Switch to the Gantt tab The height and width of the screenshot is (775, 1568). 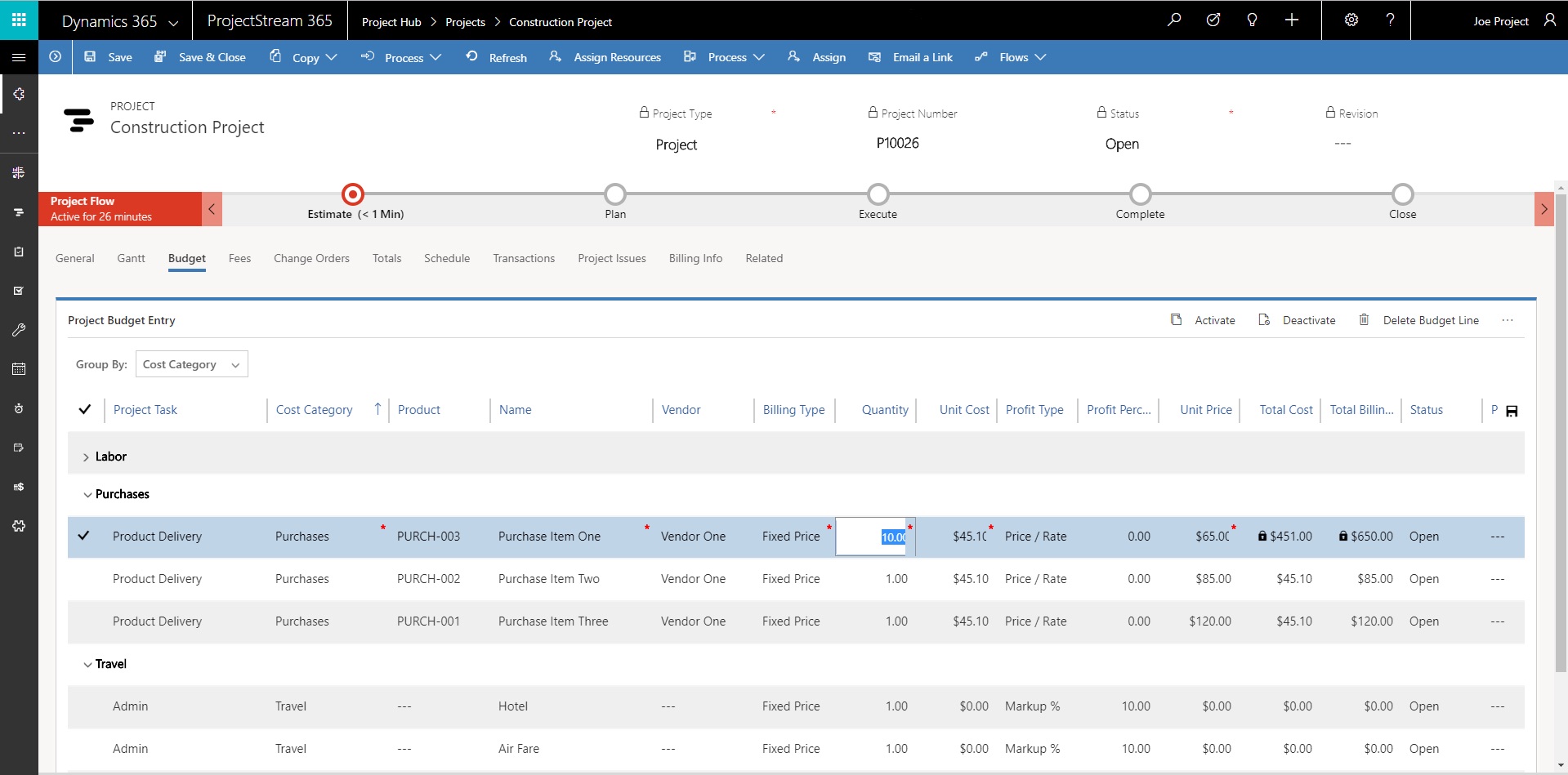pos(131,258)
